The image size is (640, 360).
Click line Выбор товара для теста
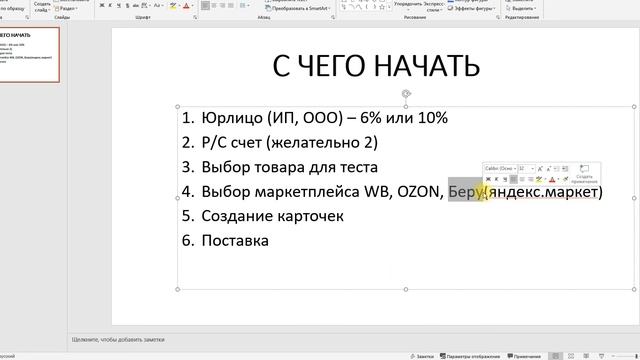(x=290, y=167)
